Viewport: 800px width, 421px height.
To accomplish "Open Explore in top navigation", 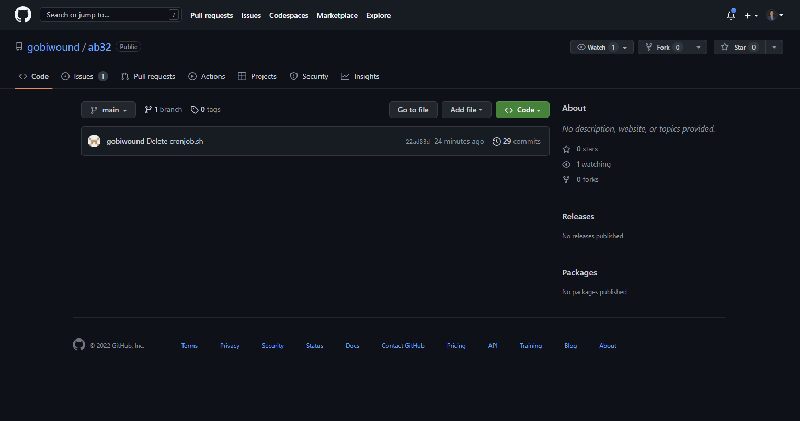I will [x=379, y=15].
